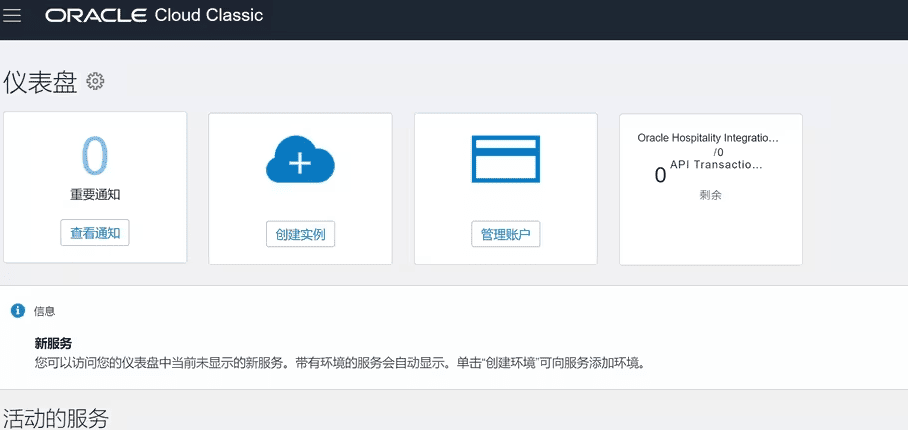Click the 重要通知 label
908x430 pixels.
95,194
